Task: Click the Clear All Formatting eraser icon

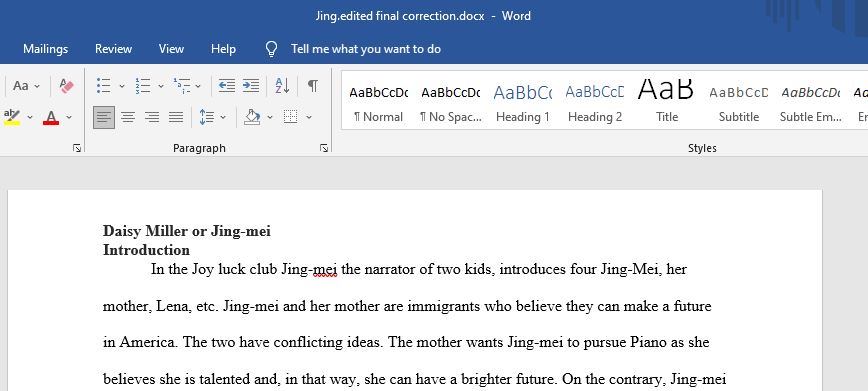Action: [66, 86]
